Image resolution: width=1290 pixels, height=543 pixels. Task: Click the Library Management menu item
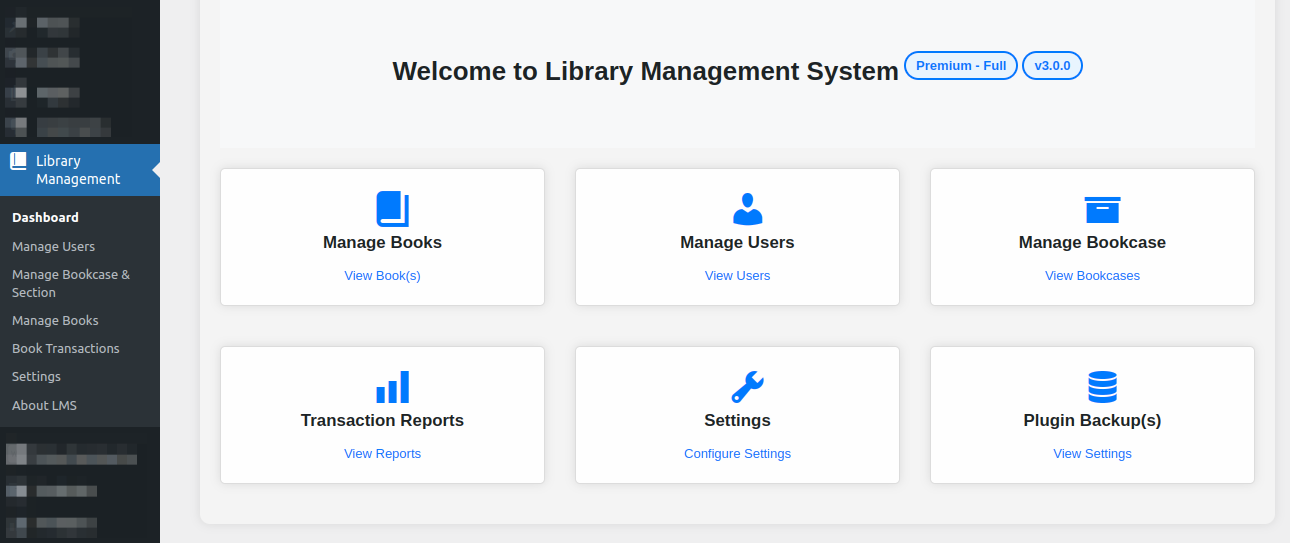tap(80, 170)
